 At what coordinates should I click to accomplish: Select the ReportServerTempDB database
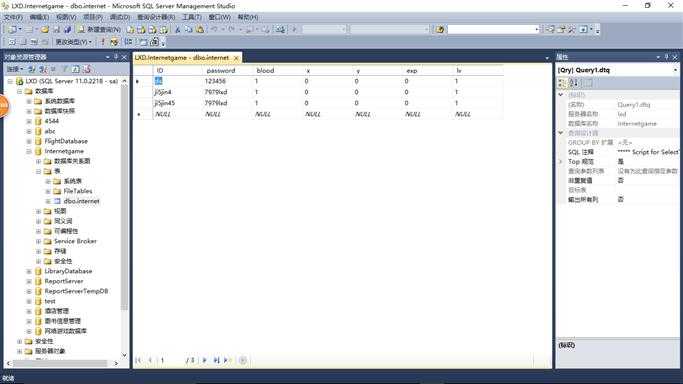(x=76, y=291)
